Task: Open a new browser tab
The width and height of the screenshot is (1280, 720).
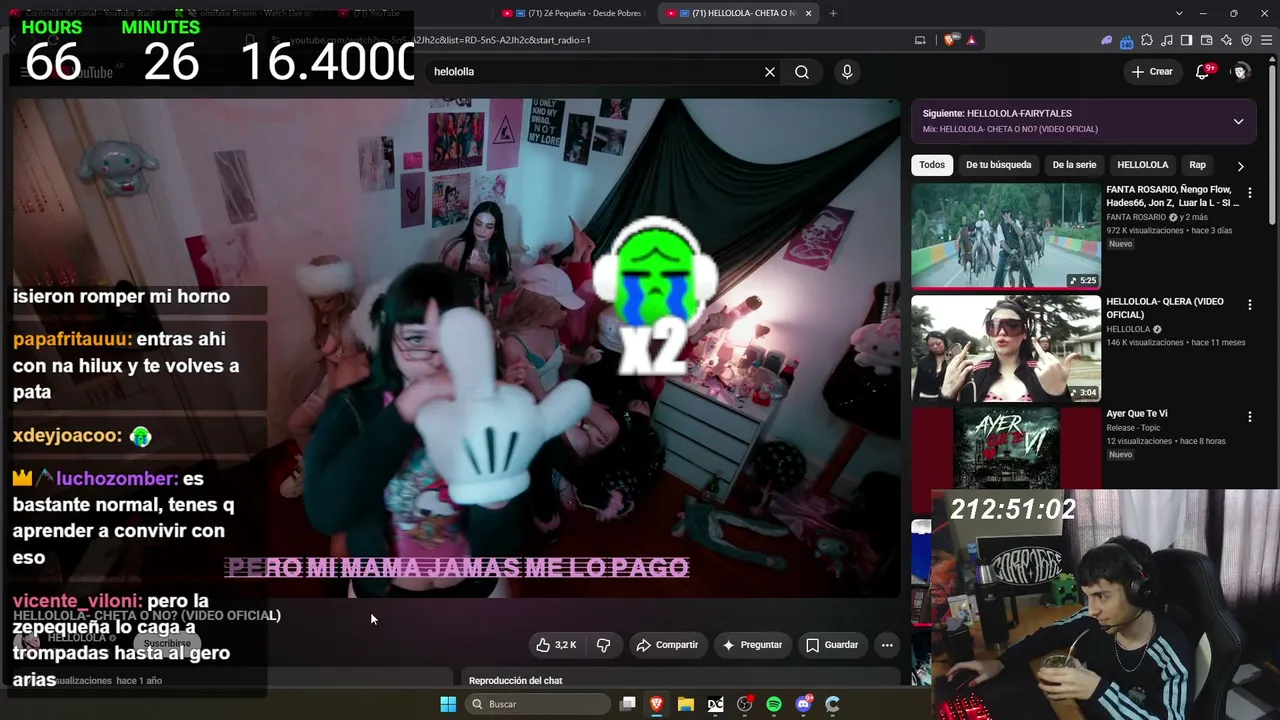Action: [833, 13]
